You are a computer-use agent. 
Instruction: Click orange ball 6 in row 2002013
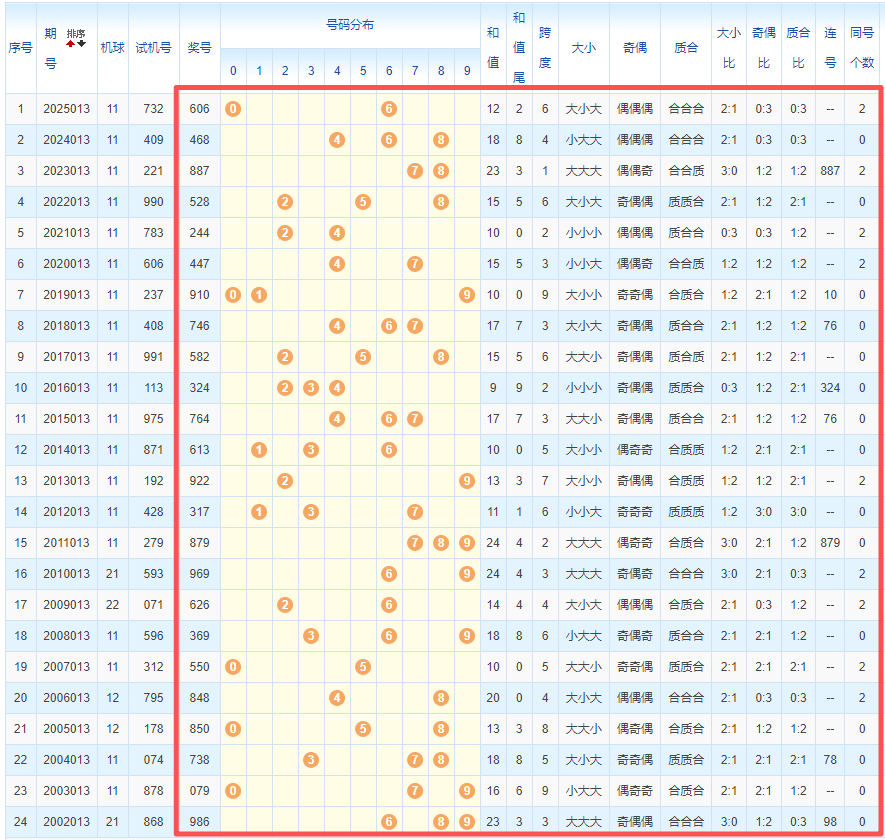(x=389, y=822)
